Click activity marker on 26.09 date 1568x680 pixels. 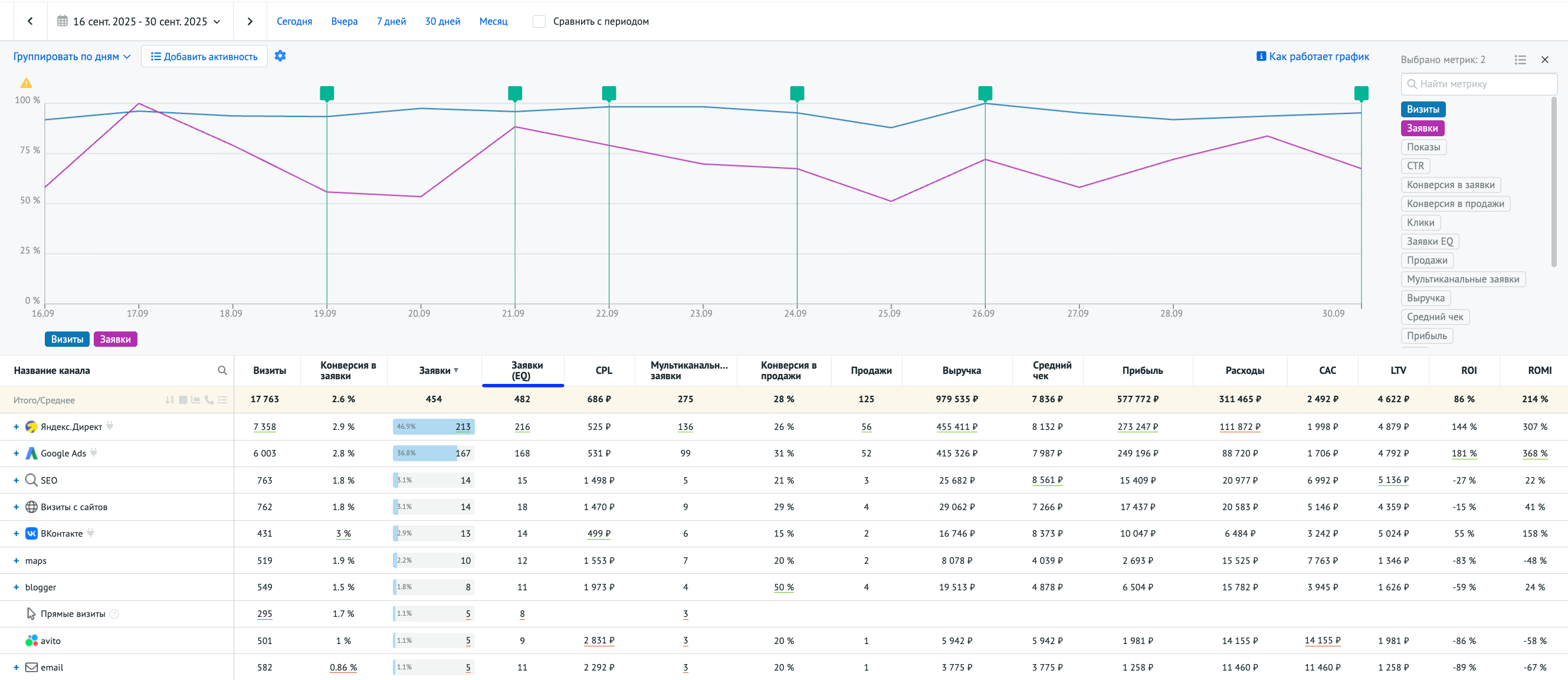pyautogui.click(x=985, y=93)
